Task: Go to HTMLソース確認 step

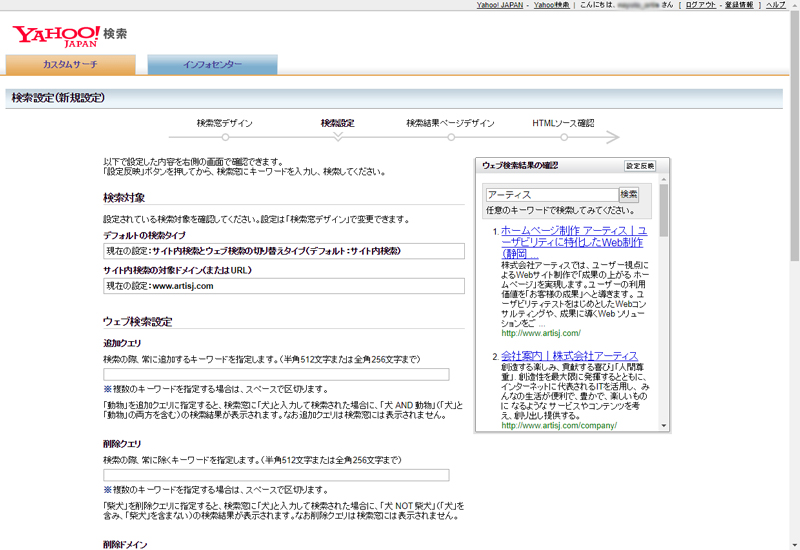Action: tap(563, 123)
